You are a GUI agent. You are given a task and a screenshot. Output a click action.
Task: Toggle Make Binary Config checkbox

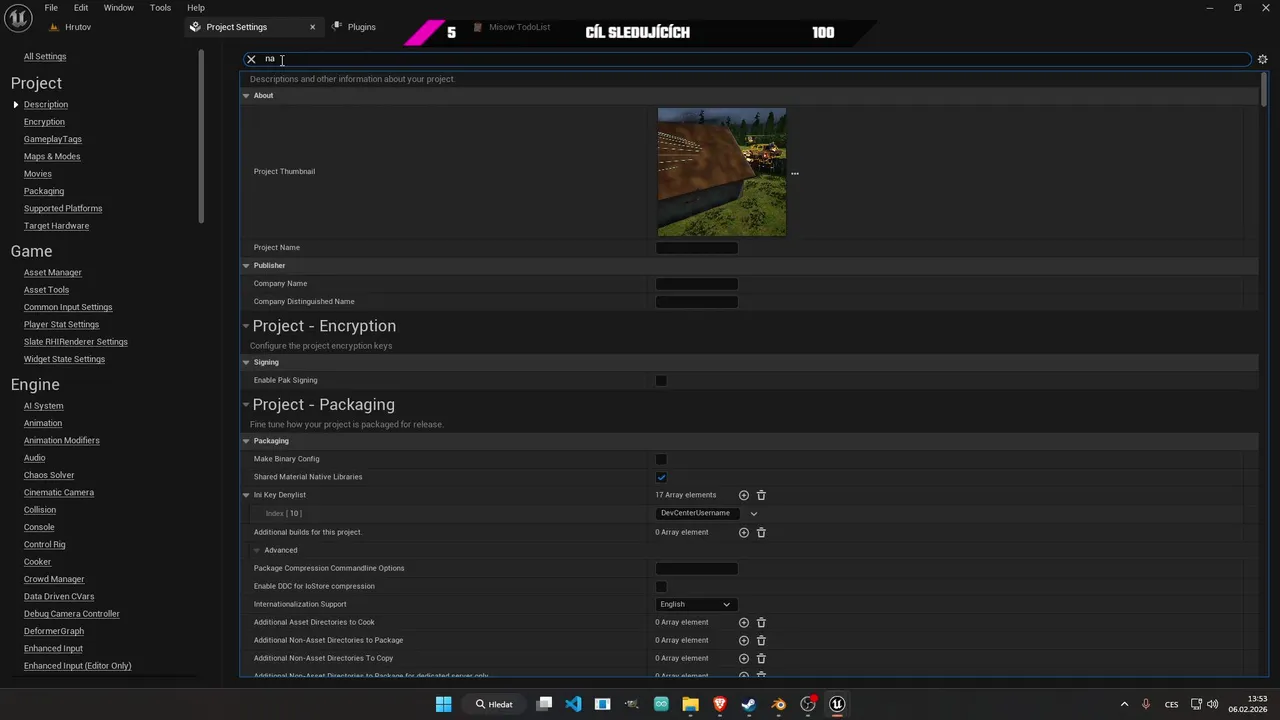[661, 459]
